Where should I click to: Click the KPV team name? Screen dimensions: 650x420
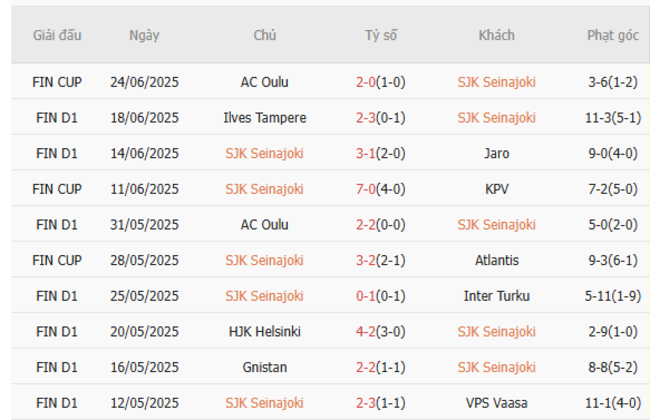[497, 189]
